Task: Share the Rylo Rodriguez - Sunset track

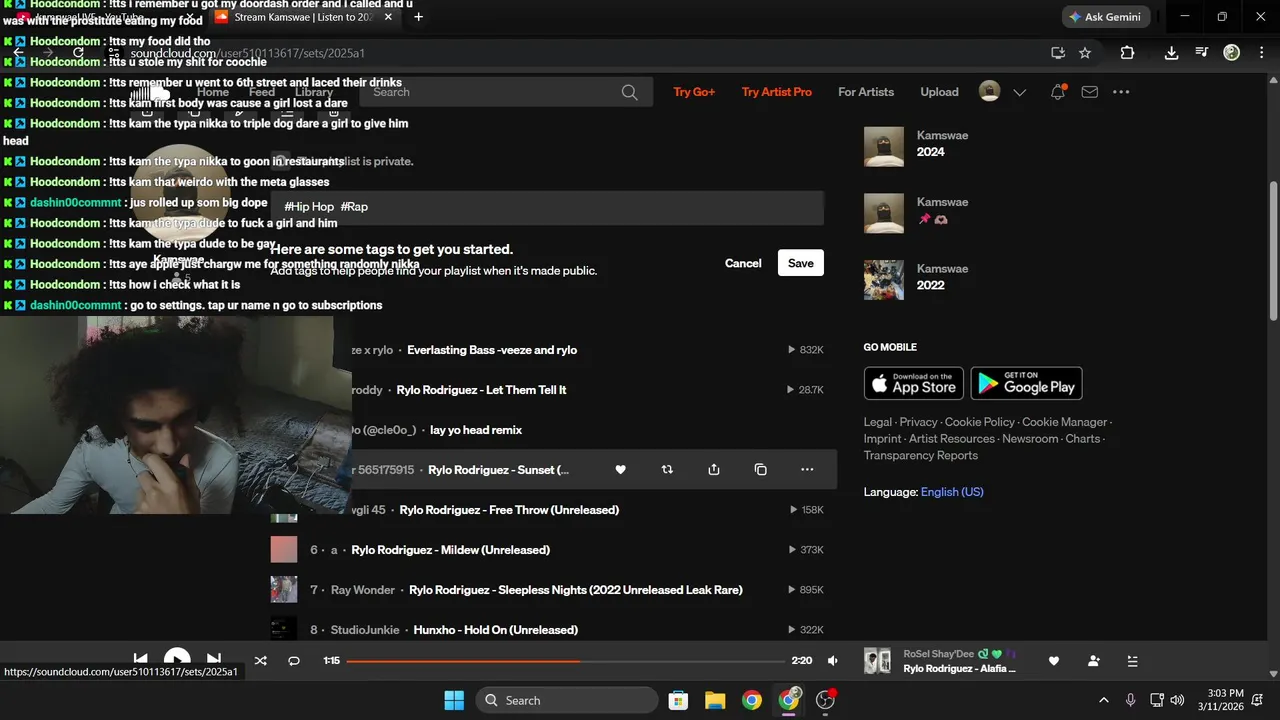Action: [x=714, y=470]
